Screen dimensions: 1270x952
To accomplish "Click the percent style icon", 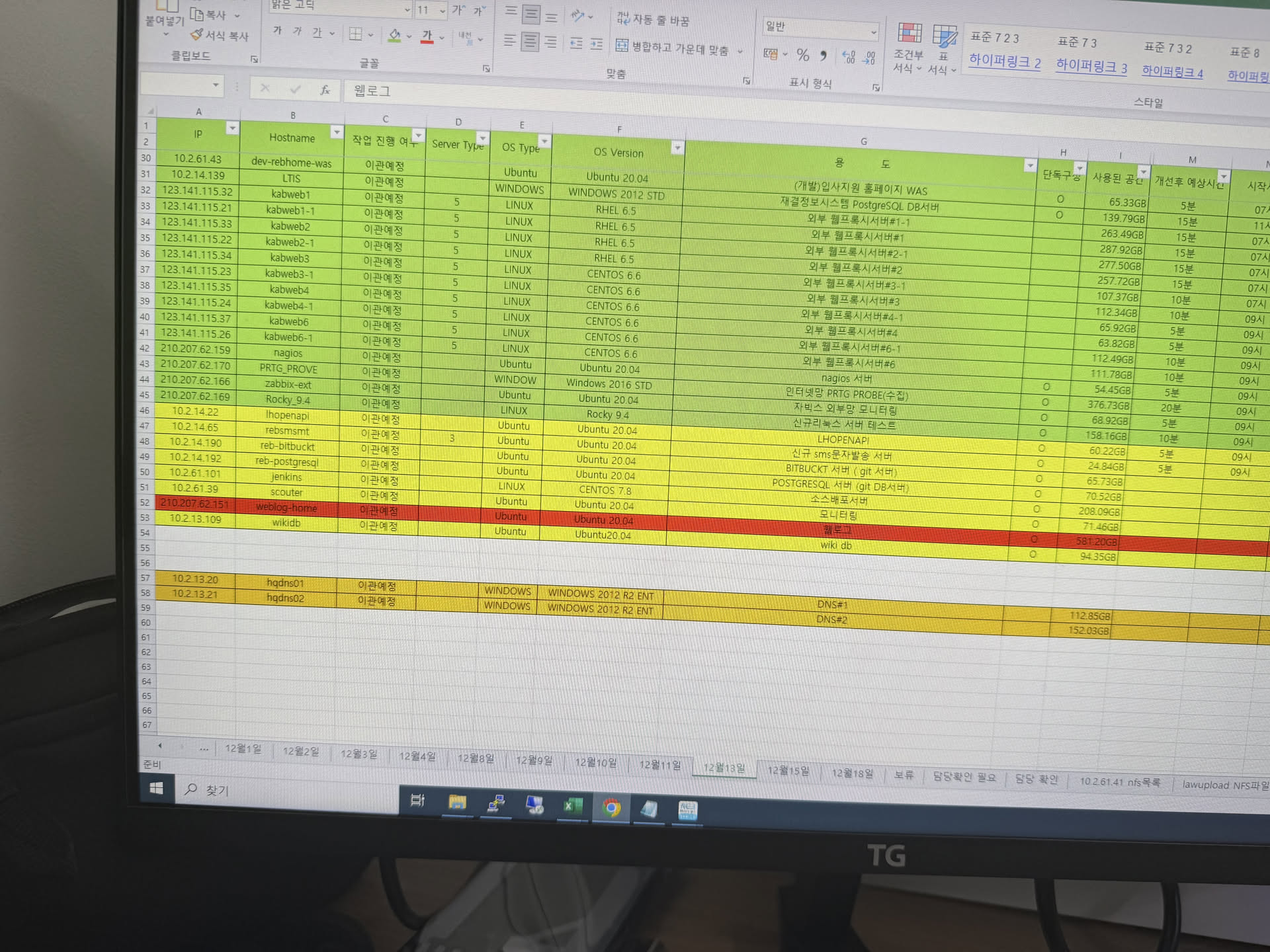I will click(802, 55).
